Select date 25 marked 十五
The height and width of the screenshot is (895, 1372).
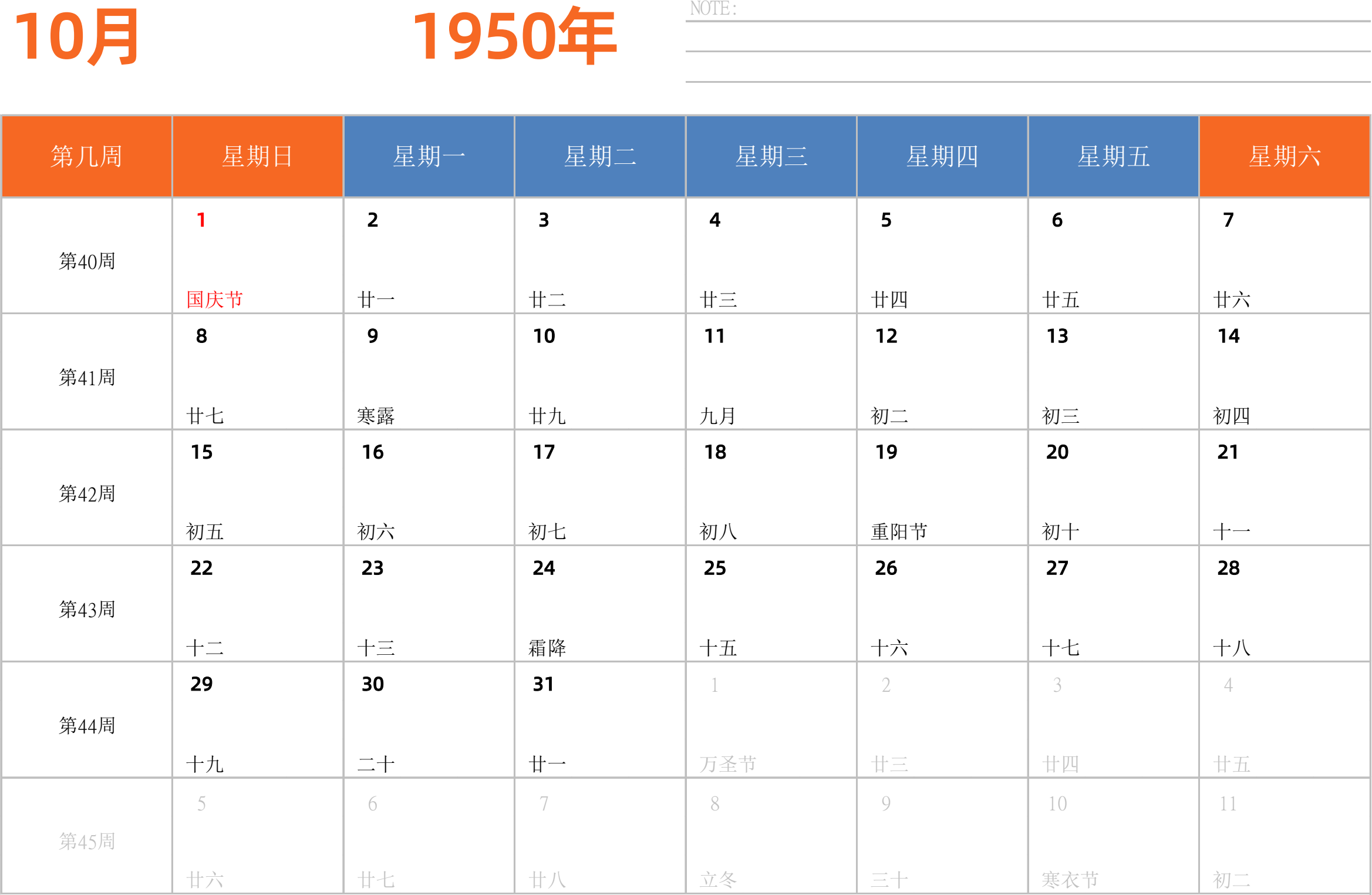[771, 604]
